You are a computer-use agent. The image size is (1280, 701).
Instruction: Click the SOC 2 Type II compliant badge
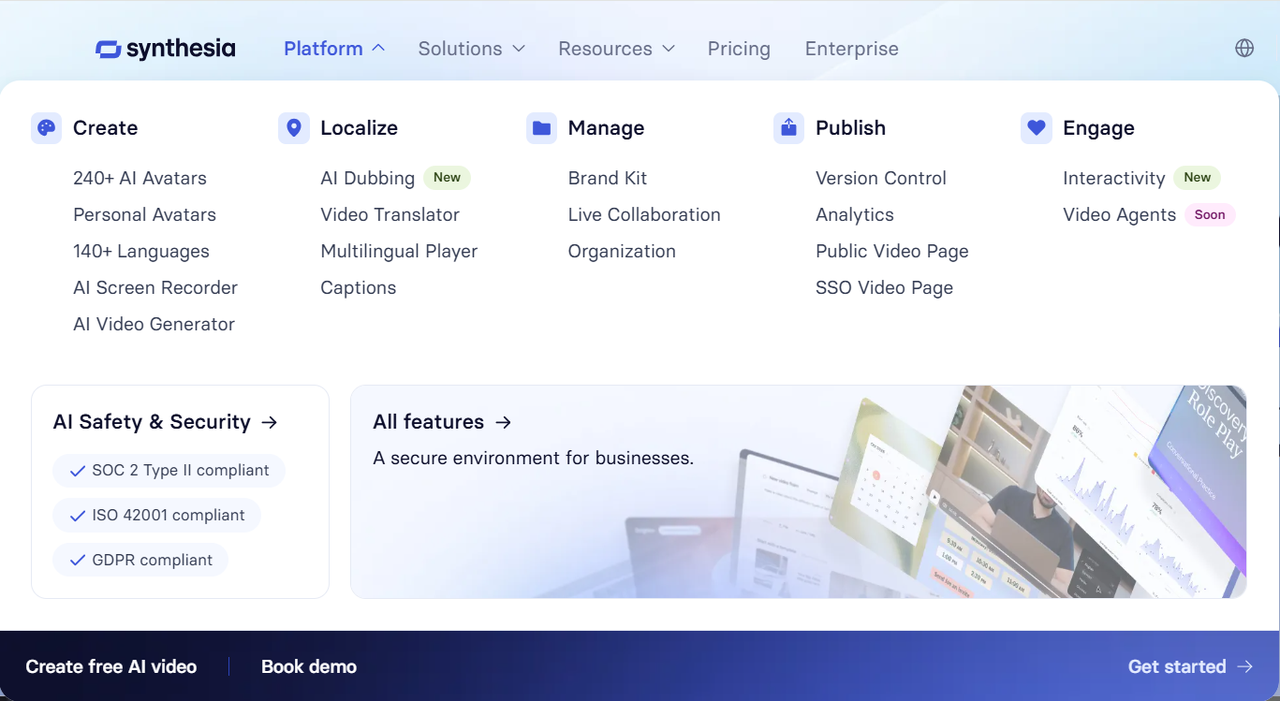[x=169, y=470]
